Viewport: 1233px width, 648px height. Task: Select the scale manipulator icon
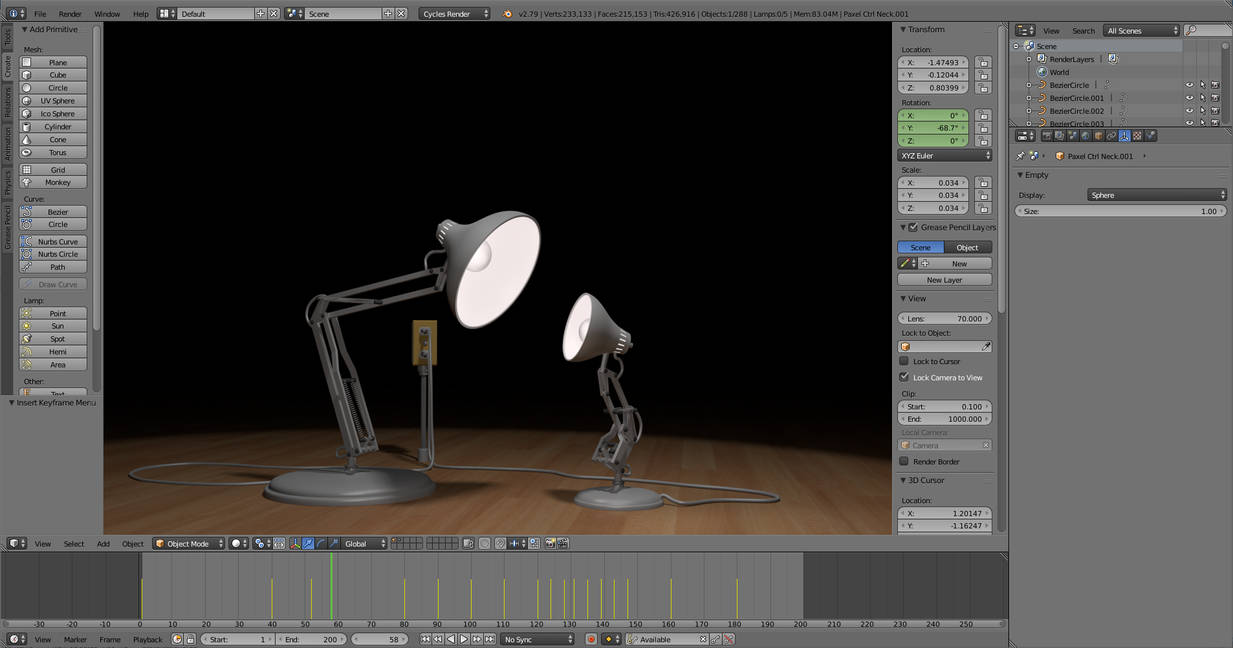[334, 544]
